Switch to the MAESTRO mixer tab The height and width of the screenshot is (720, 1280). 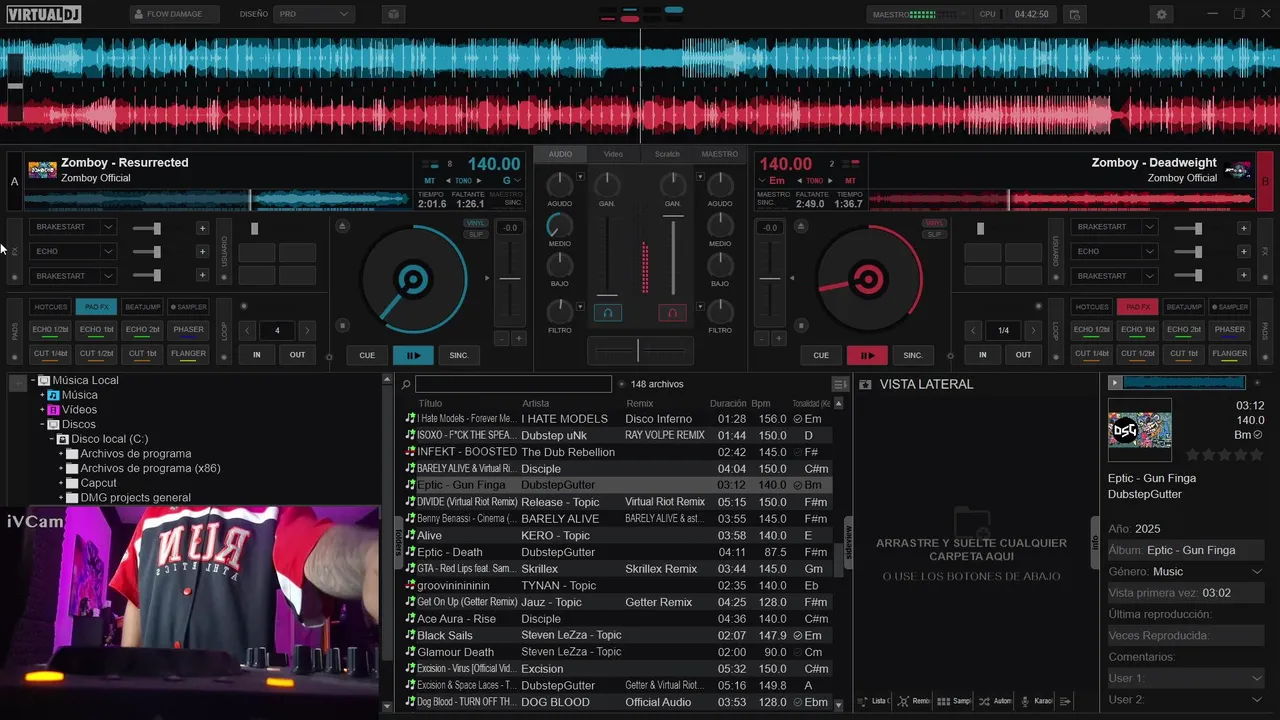[720, 154]
